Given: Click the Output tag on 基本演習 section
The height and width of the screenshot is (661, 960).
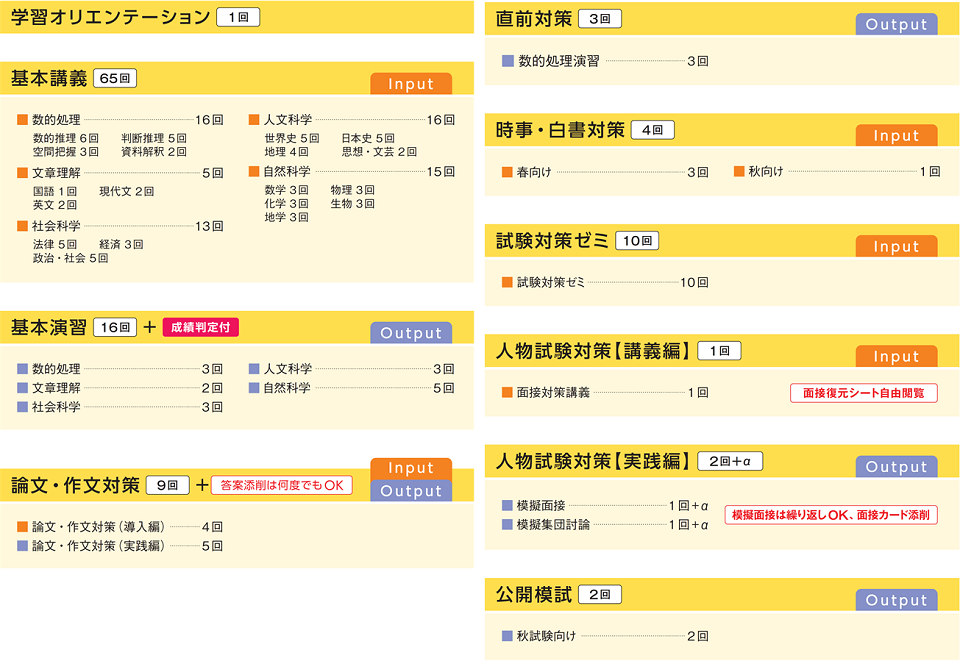Looking at the screenshot, I should pyautogui.click(x=411, y=333).
